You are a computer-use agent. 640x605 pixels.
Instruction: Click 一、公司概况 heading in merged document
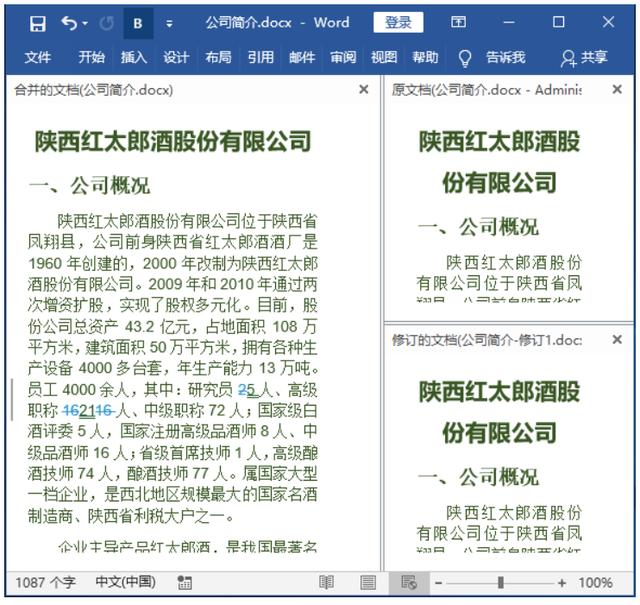pyautogui.click(x=90, y=186)
